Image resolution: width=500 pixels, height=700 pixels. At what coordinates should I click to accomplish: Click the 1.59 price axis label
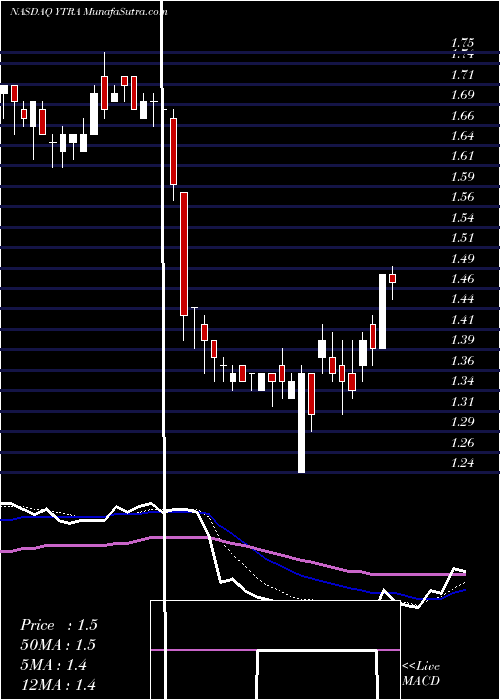coord(462,177)
